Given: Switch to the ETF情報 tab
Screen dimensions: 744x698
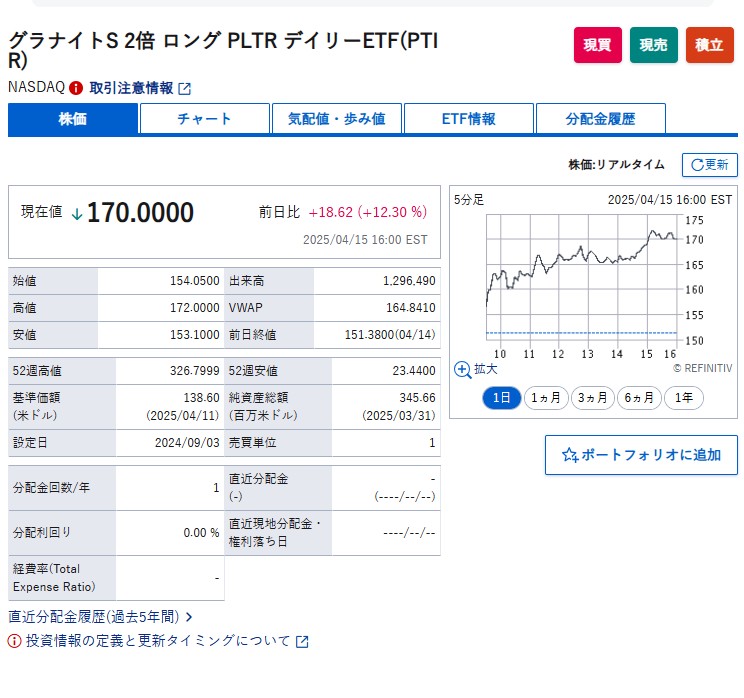Looking at the screenshot, I should click(x=469, y=119).
